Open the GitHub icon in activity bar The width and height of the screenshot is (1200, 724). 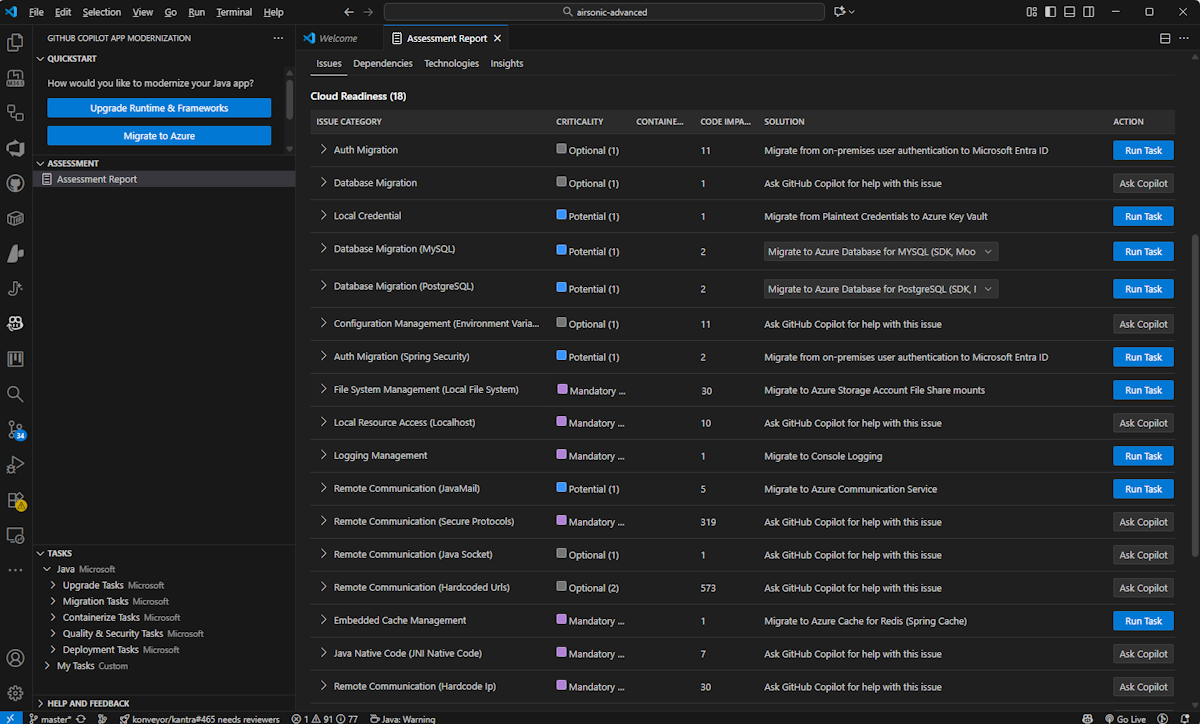[15, 183]
